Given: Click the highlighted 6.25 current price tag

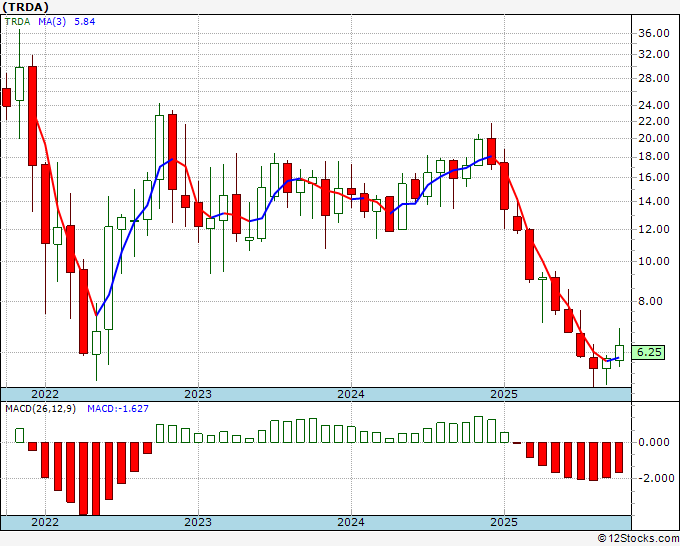Looking at the screenshot, I should (649, 353).
